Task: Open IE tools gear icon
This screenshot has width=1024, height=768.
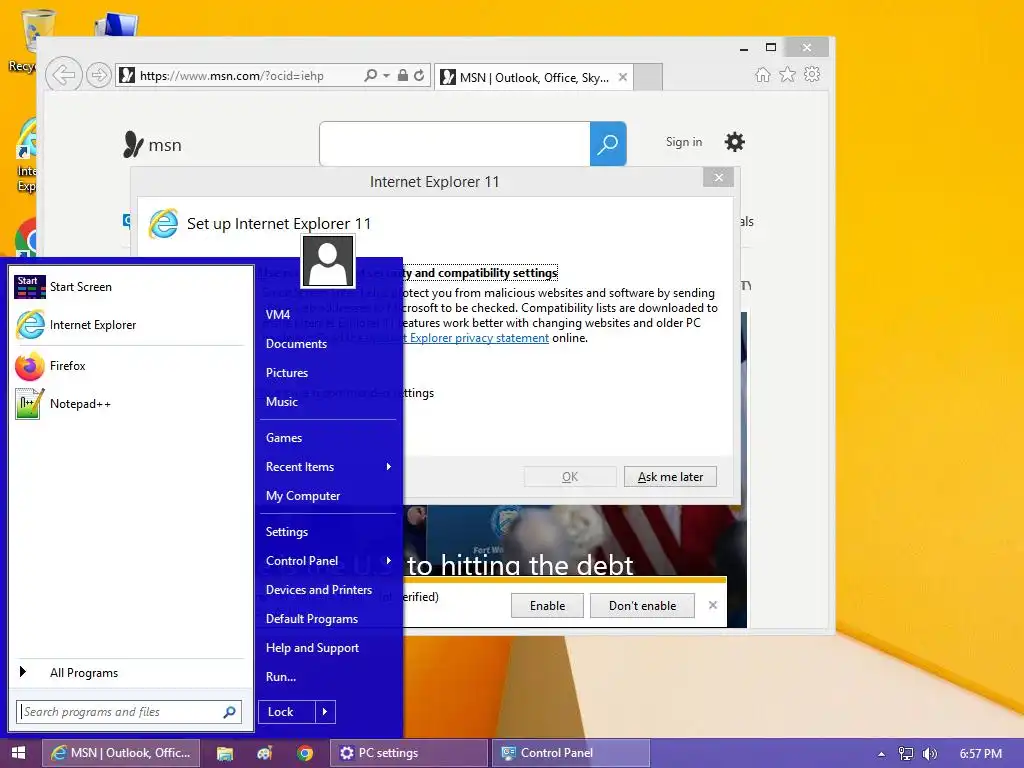Action: (x=812, y=74)
